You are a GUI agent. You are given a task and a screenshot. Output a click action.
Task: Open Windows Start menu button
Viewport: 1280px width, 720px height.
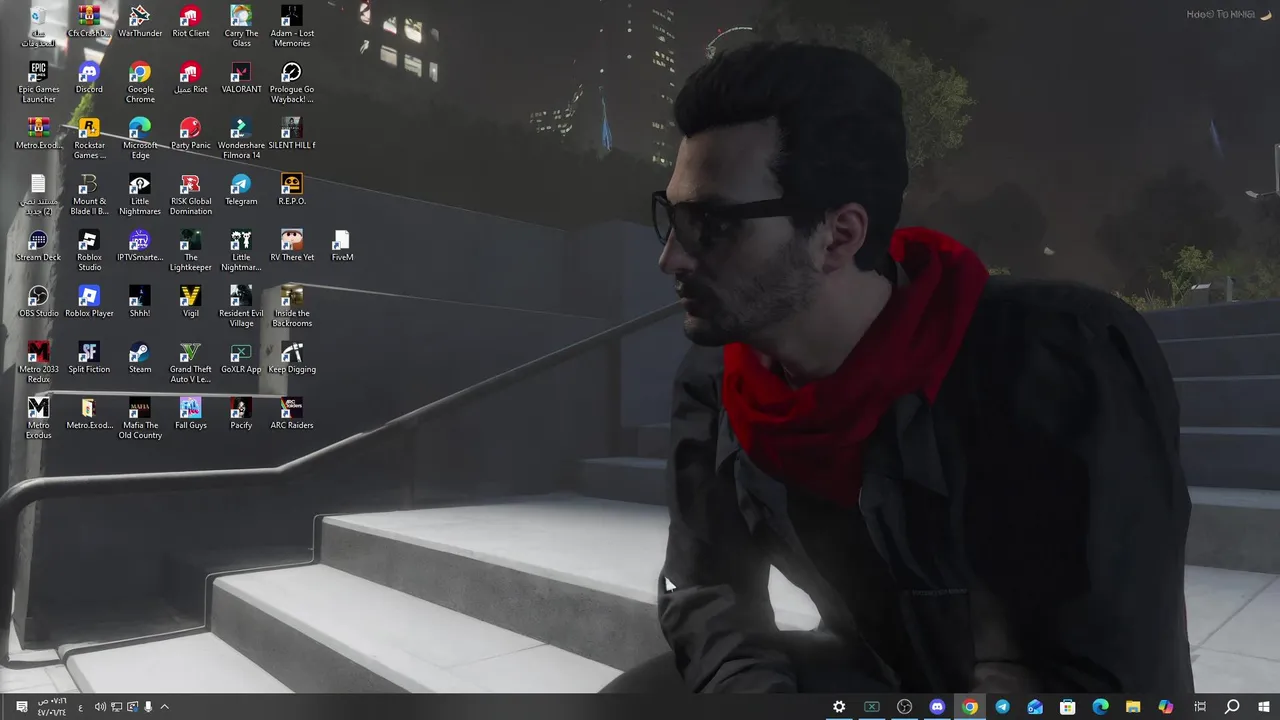click(1264, 707)
